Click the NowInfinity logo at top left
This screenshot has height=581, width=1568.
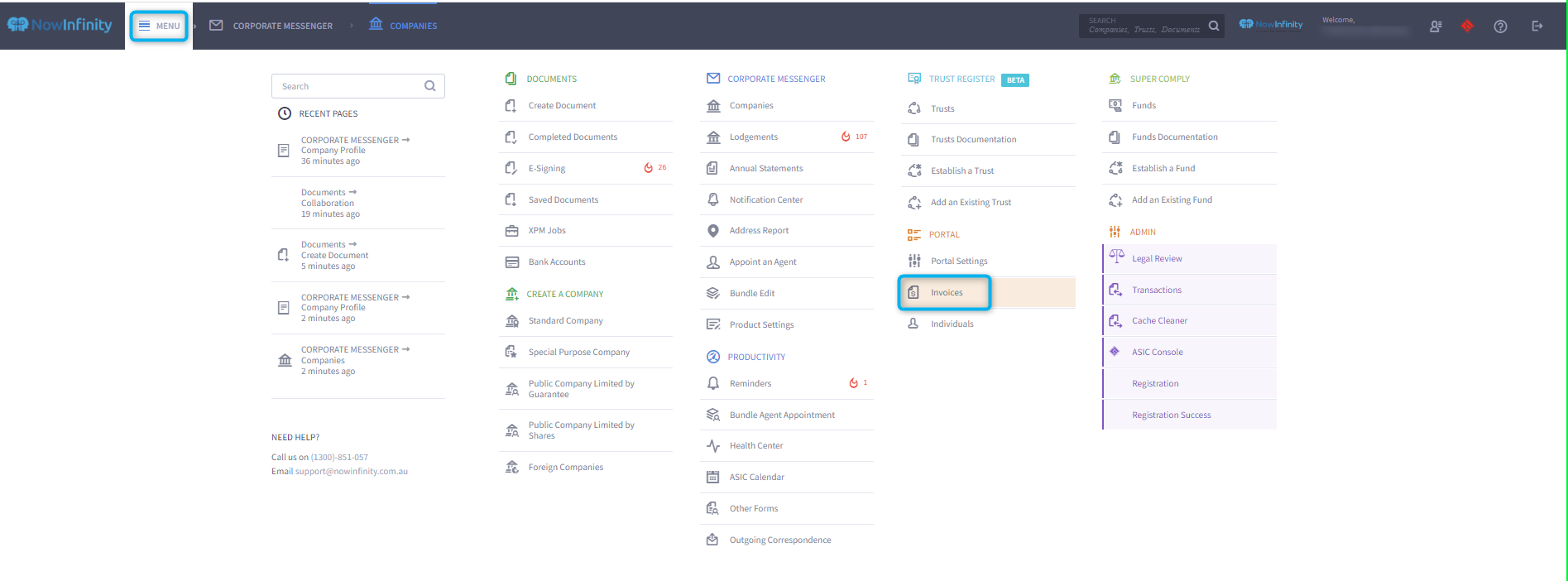pos(60,25)
